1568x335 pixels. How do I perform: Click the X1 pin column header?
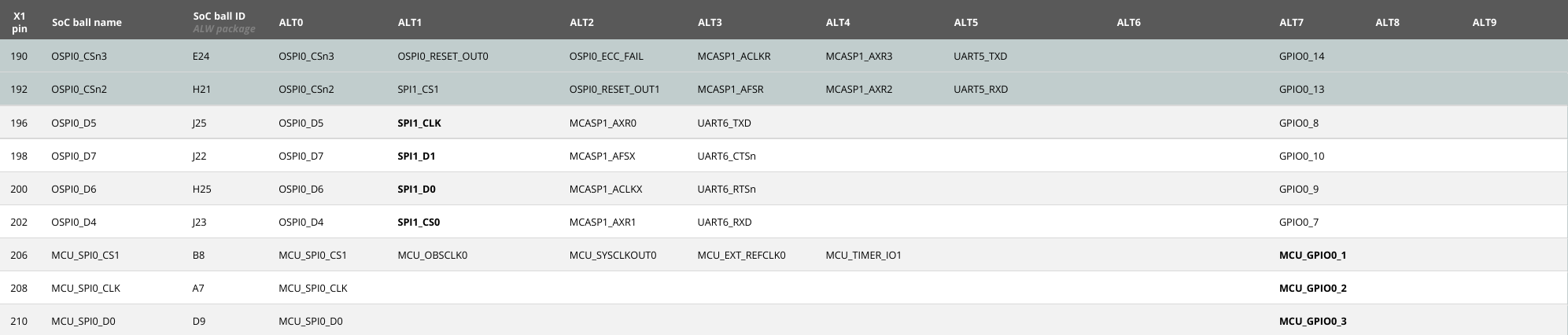[19, 22]
